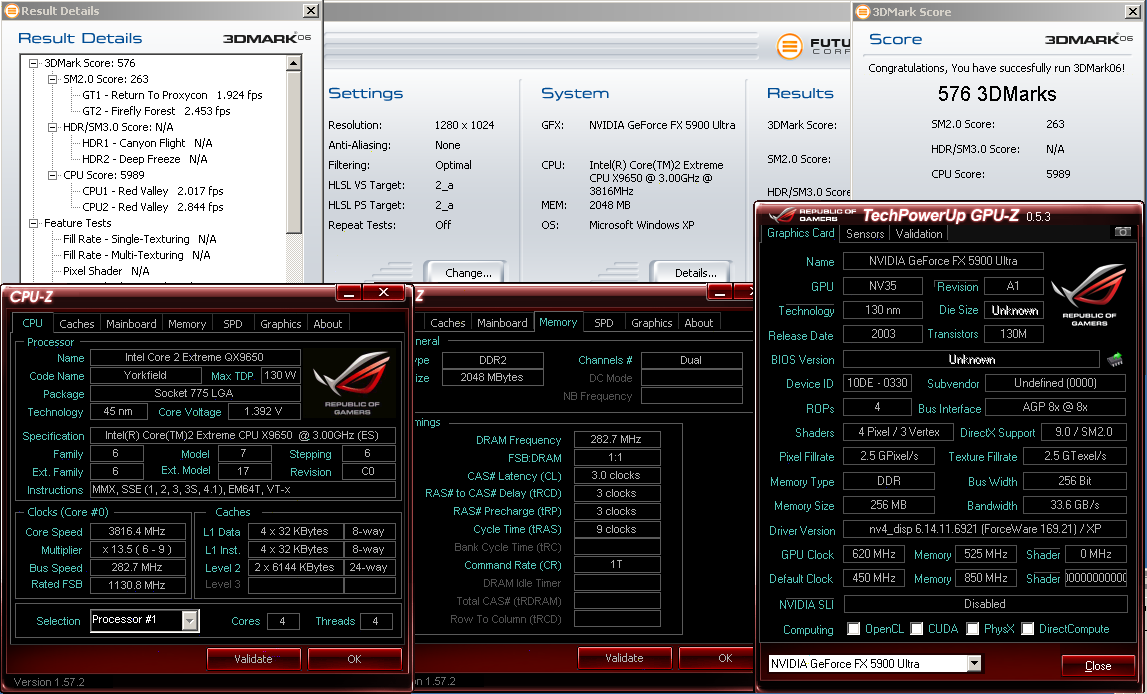The image size is (1147, 694).
Task: Enable the OpenCL checkbox in GPU-Z
Action: (x=853, y=628)
